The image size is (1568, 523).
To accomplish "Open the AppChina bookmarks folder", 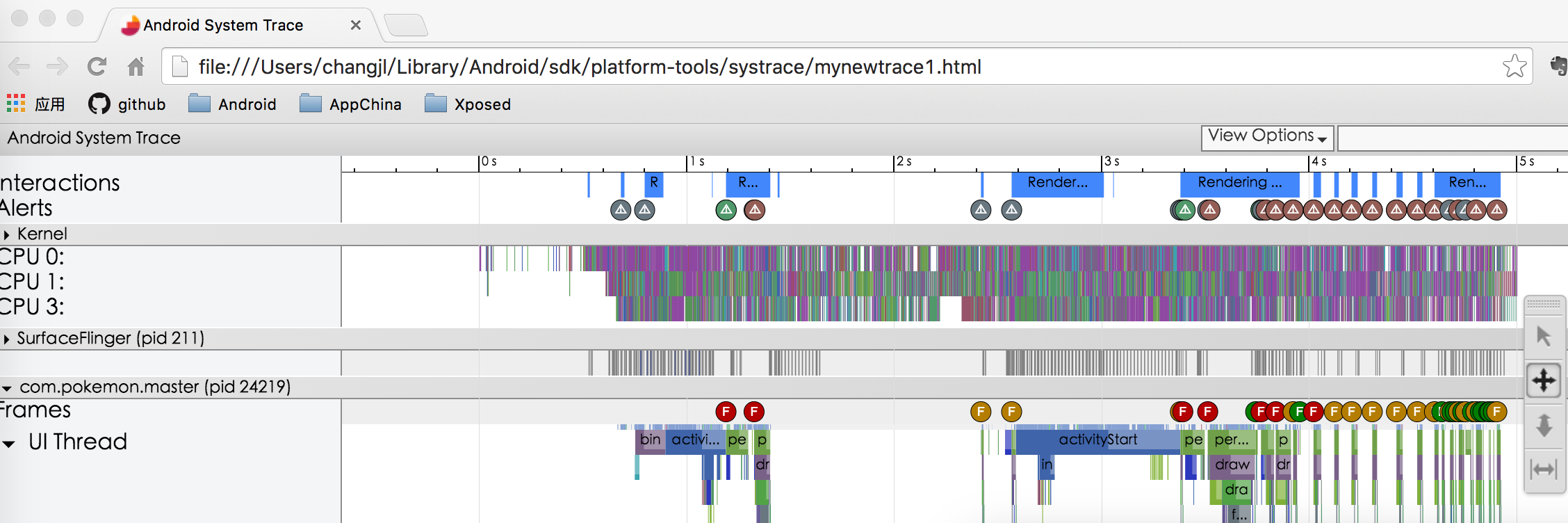I will 350,104.
